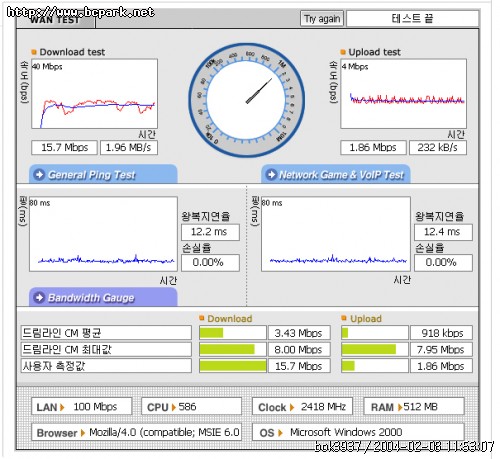Click the 12.2 ms round trip delay field
The width and height of the screenshot is (500, 459).
(210, 232)
